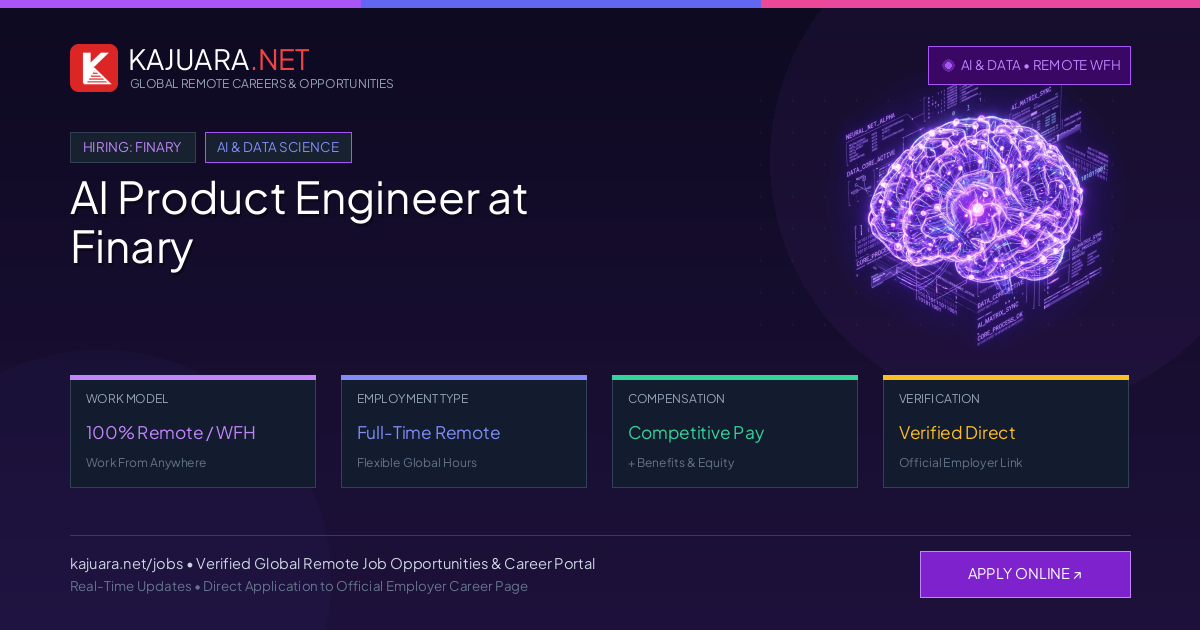Click the red Kajuara K logo icon
The width and height of the screenshot is (1200, 630).
pyautogui.click(x=94, y=68)
